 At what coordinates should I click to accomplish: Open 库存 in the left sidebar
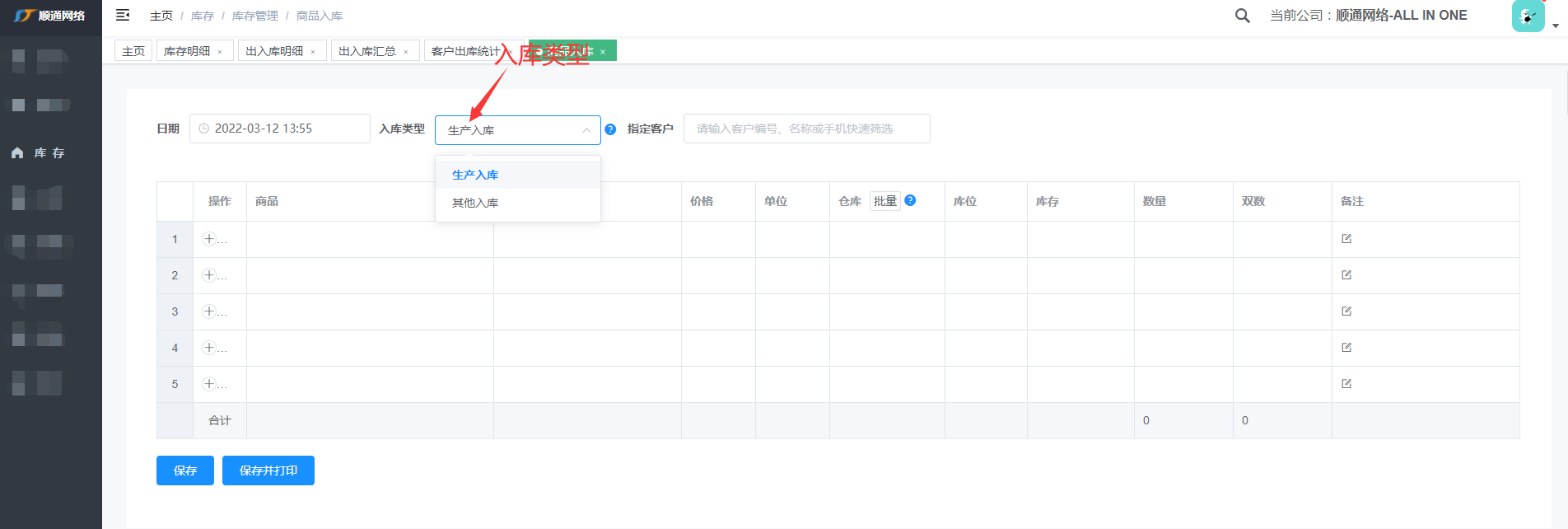pos(49,153)
